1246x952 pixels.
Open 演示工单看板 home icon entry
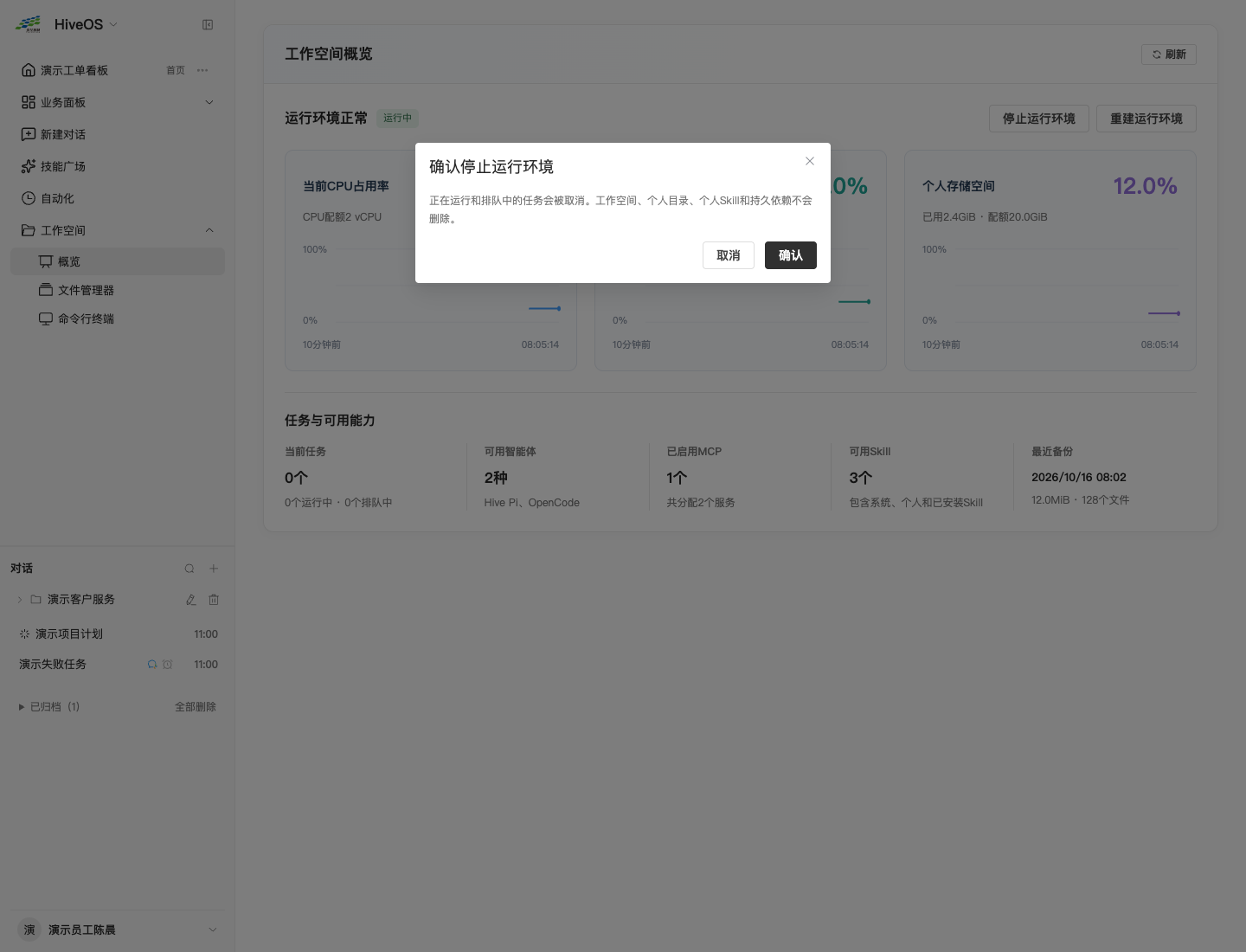(29, 70)
